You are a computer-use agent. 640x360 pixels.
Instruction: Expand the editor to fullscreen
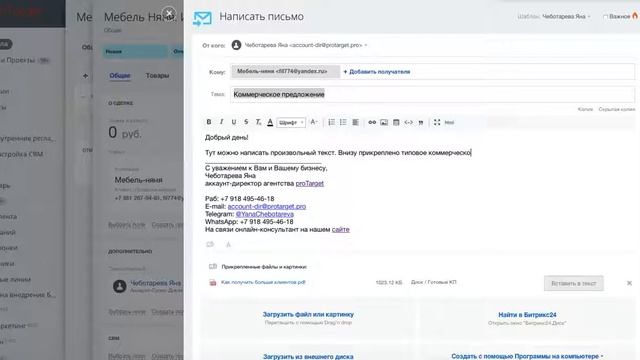click(x=437, y=122)
